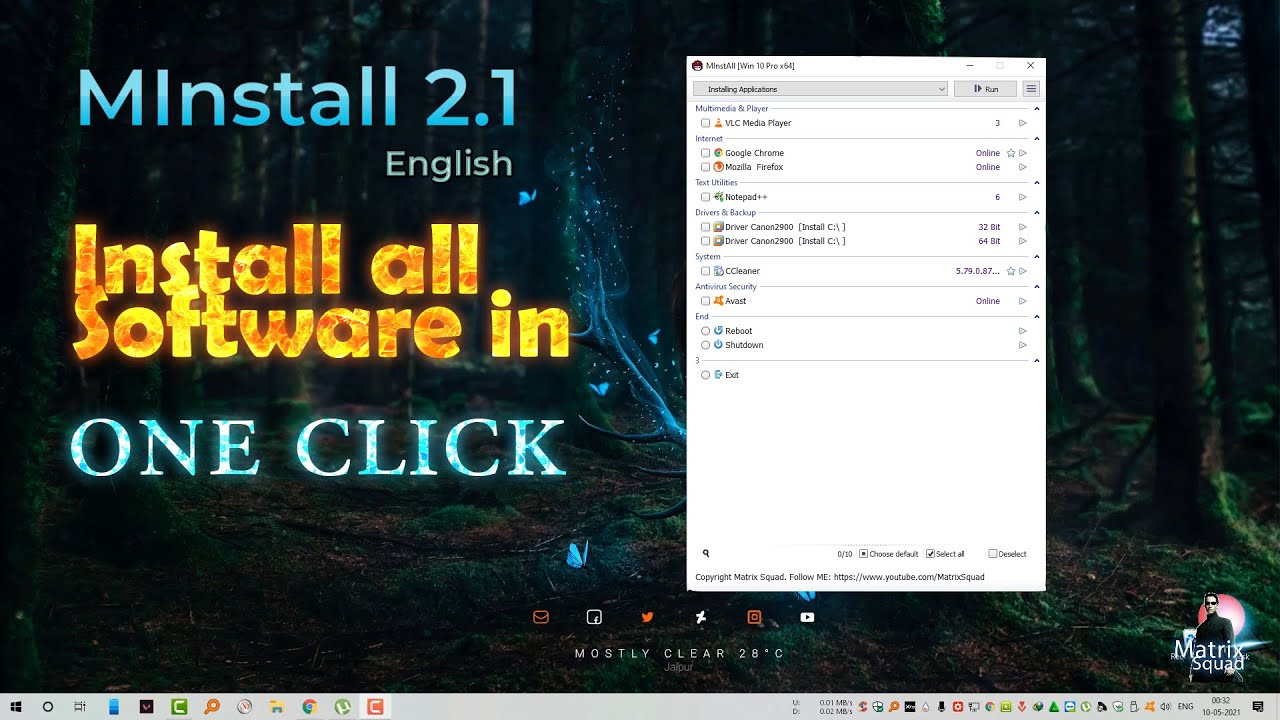Enable the Notepad++ checkbox
1280x720 pixels.
[706, 197]
